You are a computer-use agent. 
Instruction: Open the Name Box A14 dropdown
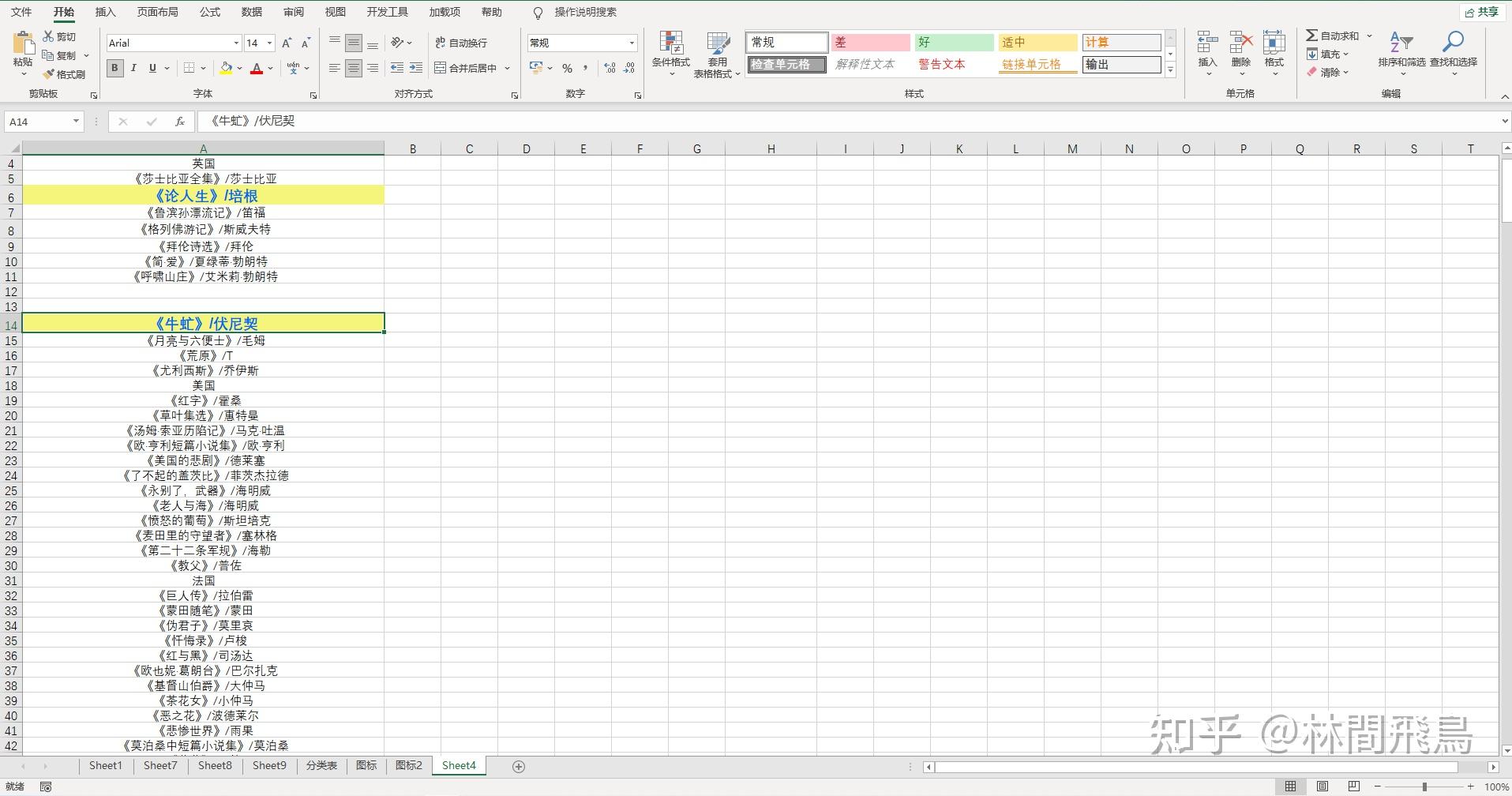pos(76,121)
